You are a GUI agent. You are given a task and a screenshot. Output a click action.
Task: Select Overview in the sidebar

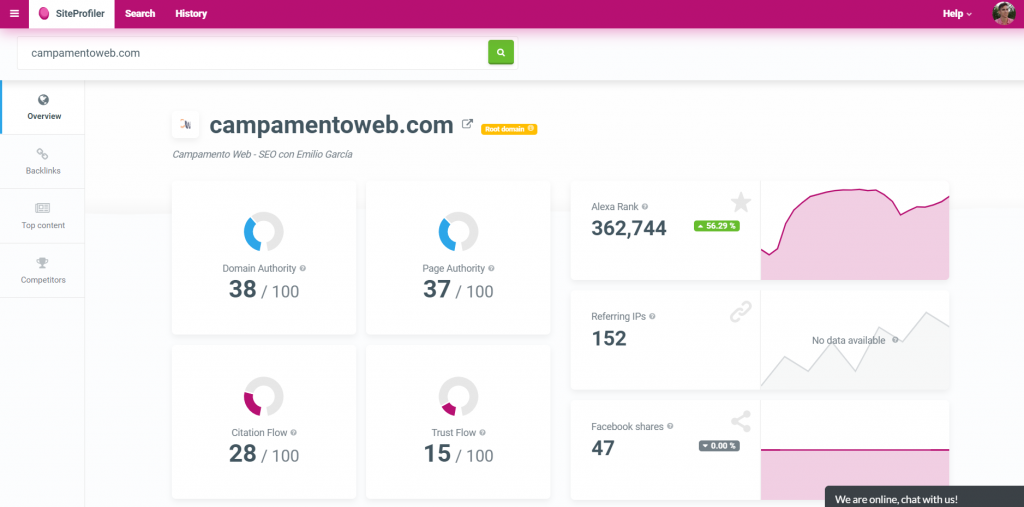tap(44, 107)
